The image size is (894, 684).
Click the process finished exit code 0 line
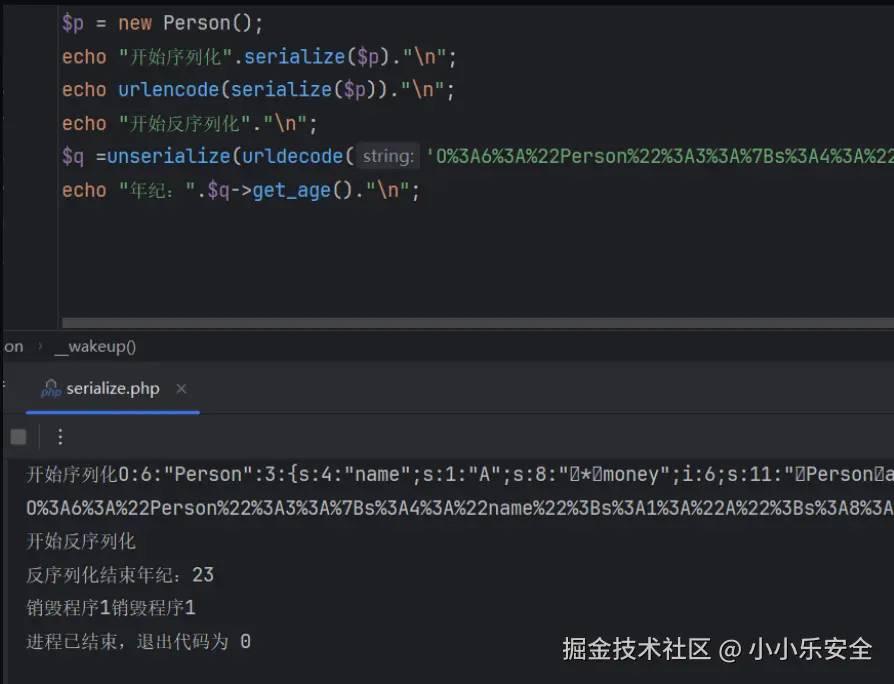[138, 641]
